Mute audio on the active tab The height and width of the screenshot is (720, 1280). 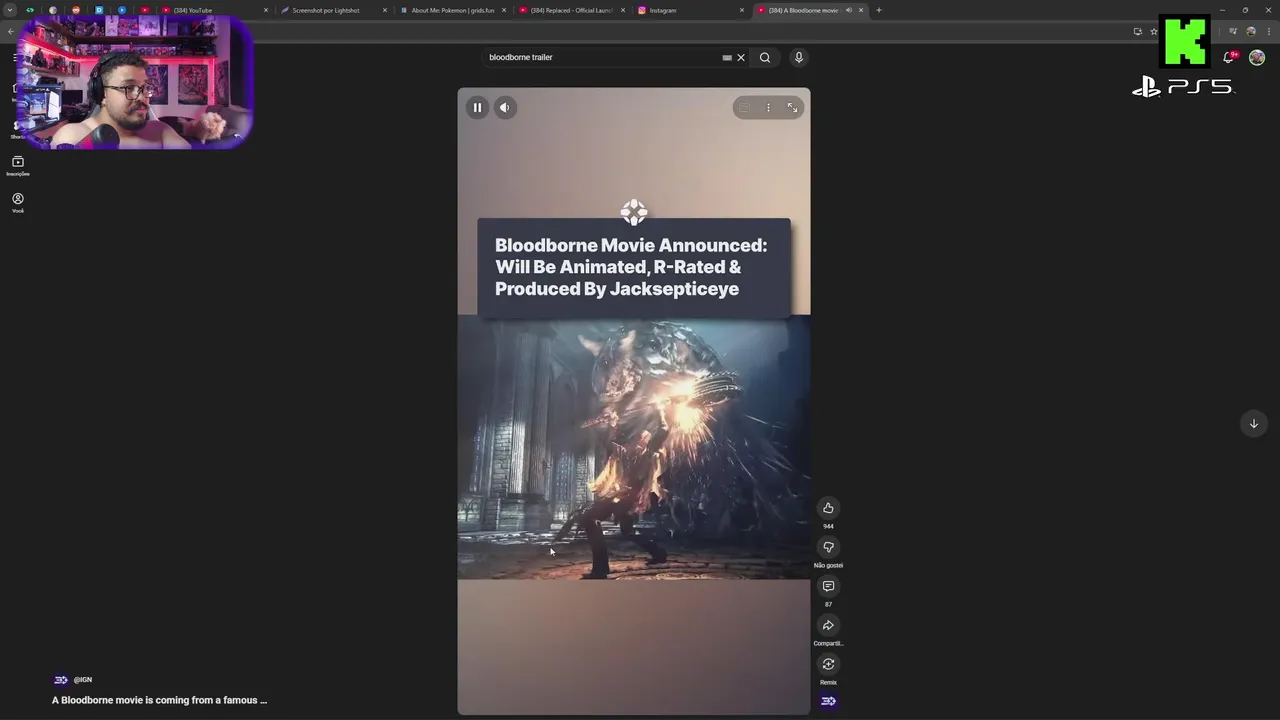tap(848, 10)
